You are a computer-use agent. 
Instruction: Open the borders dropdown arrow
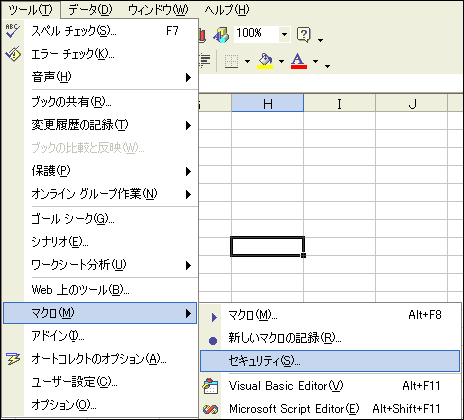[x=247, y=61]
